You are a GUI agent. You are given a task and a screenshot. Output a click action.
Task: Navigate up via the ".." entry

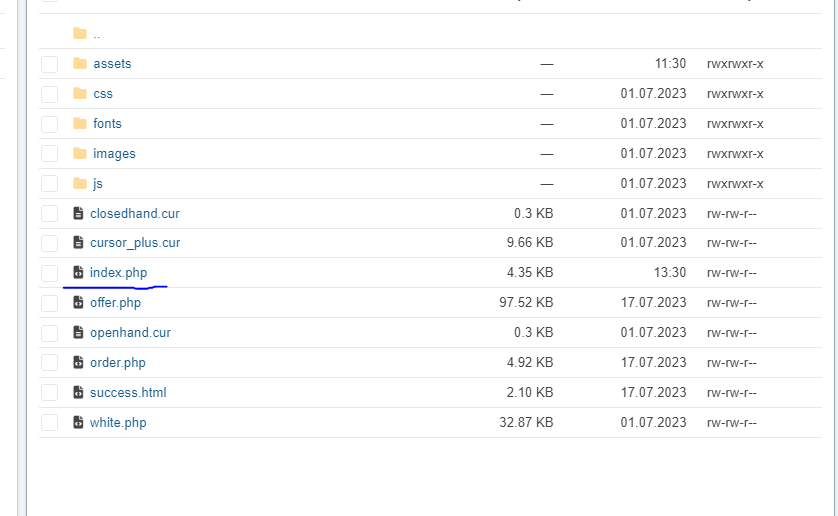click(x=96, y=34)
